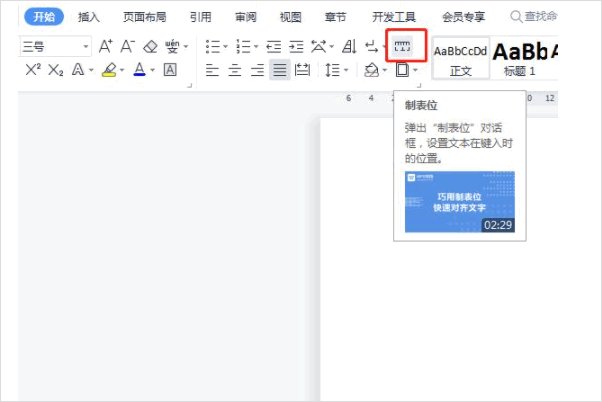Apply distributed alignment
602x402 pixels.
(x=302, y=70)
